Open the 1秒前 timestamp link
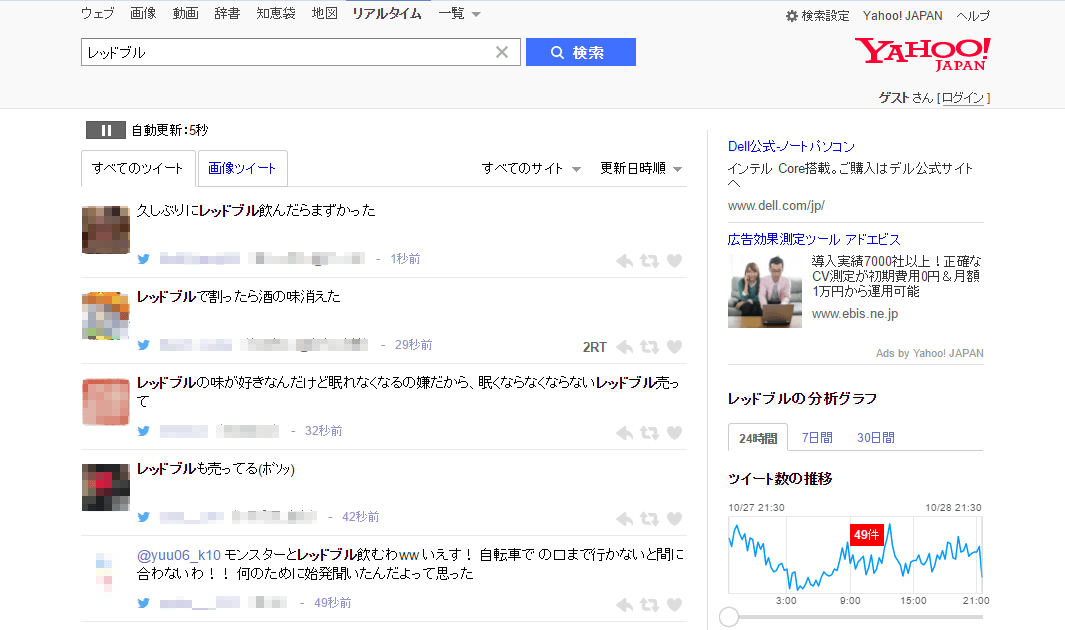1065x630 pixels. click(x=405, y=259)
